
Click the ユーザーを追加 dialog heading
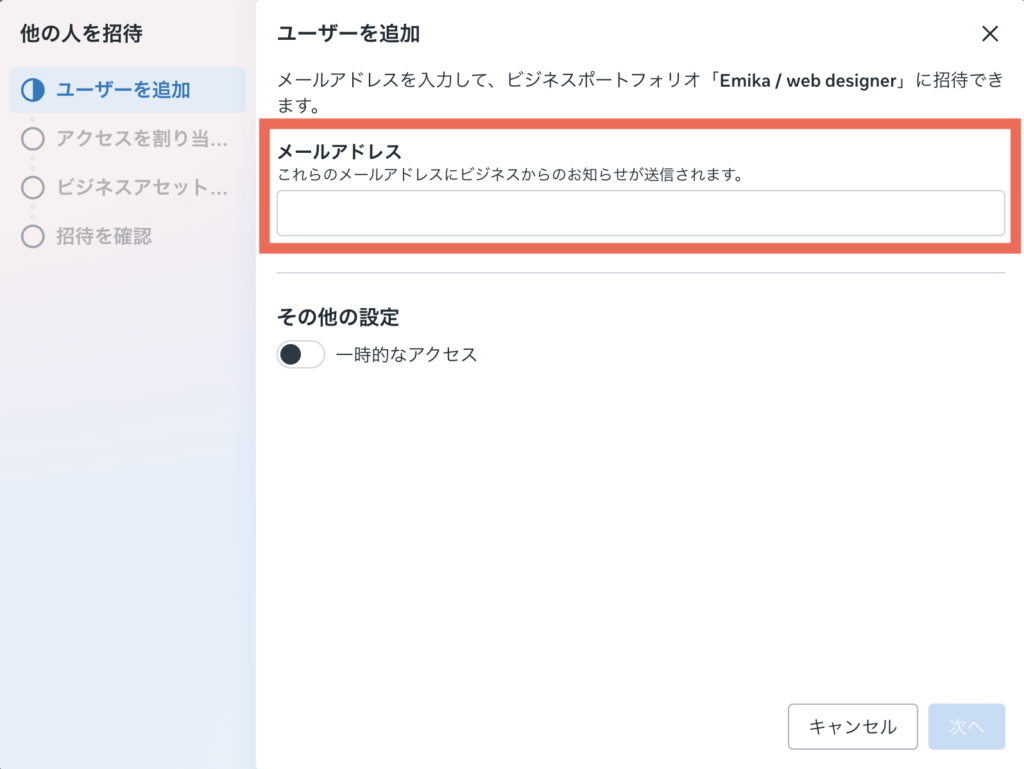point(348,34)
